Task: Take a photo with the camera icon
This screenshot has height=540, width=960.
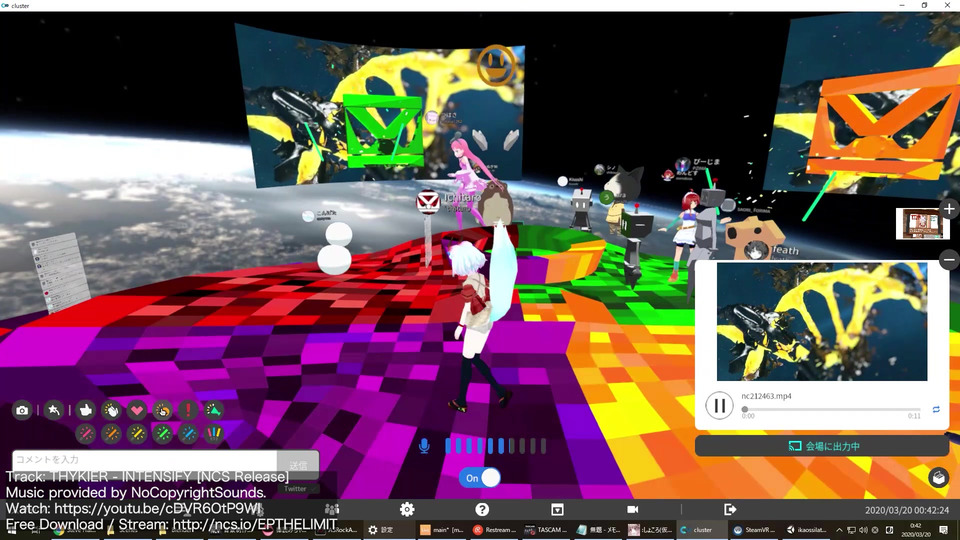Action: 22,410
